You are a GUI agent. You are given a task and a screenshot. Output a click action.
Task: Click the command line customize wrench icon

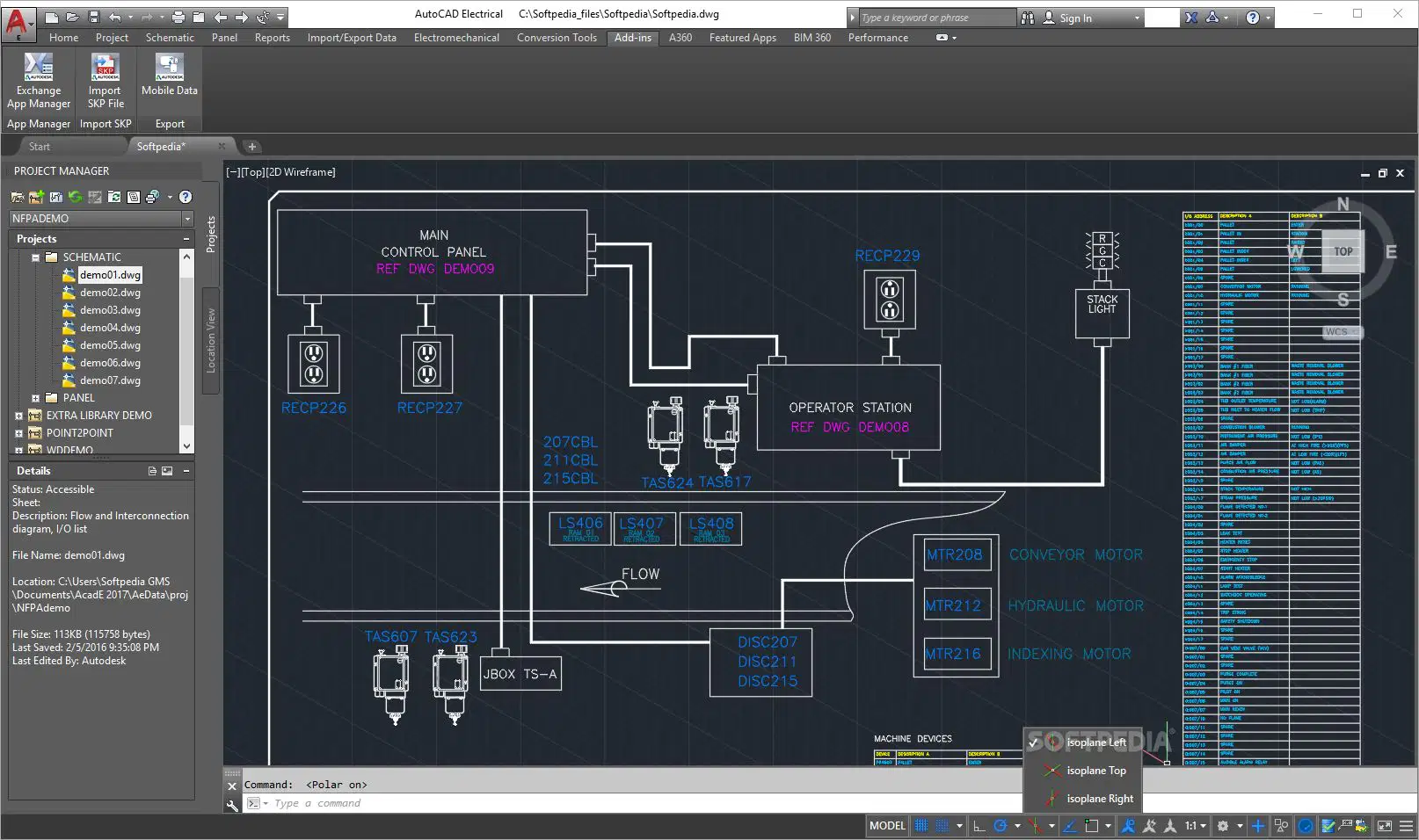[x=232, y=804]
